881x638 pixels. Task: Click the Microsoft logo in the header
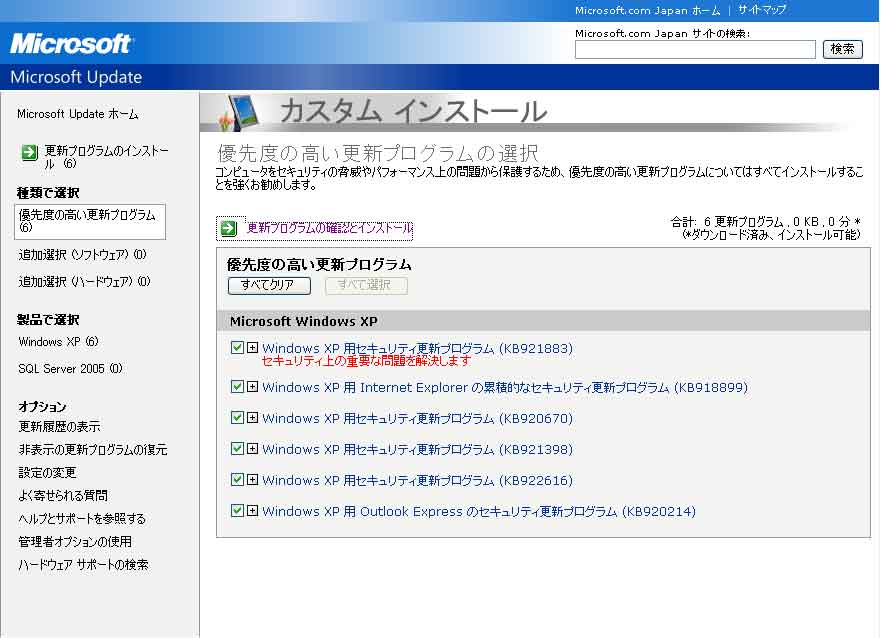tap(71, 43)
